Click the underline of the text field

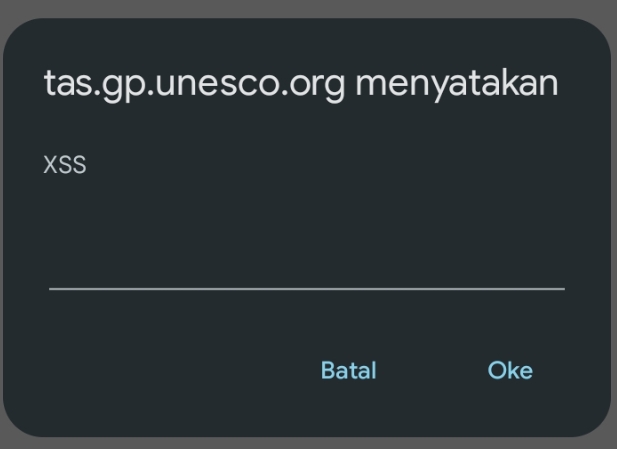[306, 288]
